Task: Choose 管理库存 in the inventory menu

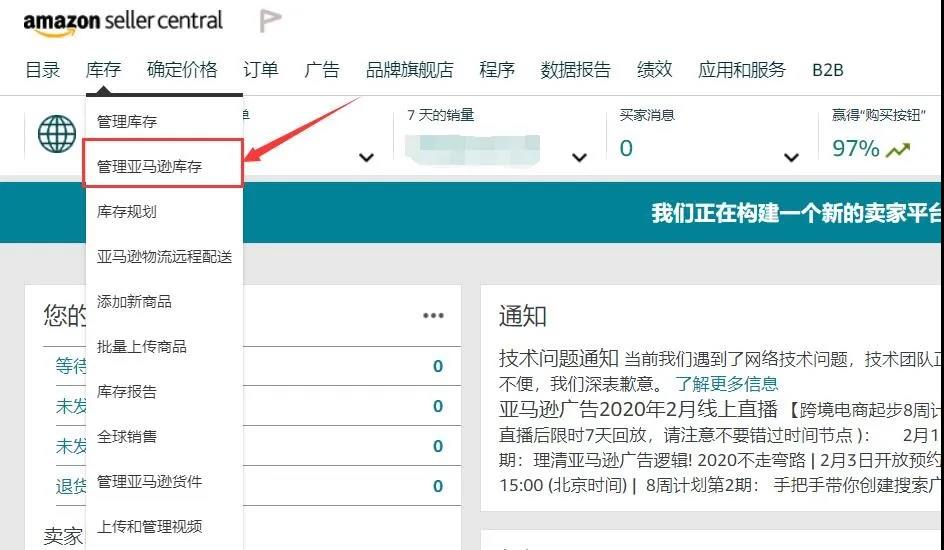Action: 127,121
